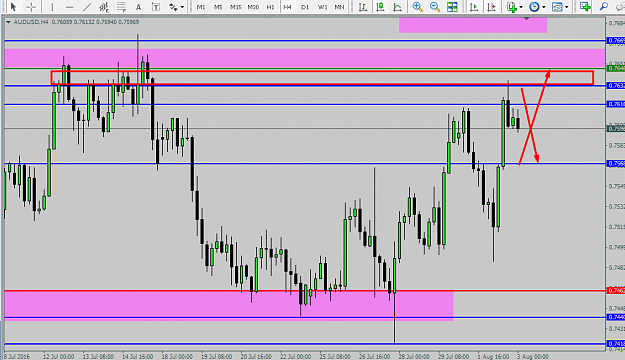
Task: Select the H4 timeframe button
Action: coord(287,7)
